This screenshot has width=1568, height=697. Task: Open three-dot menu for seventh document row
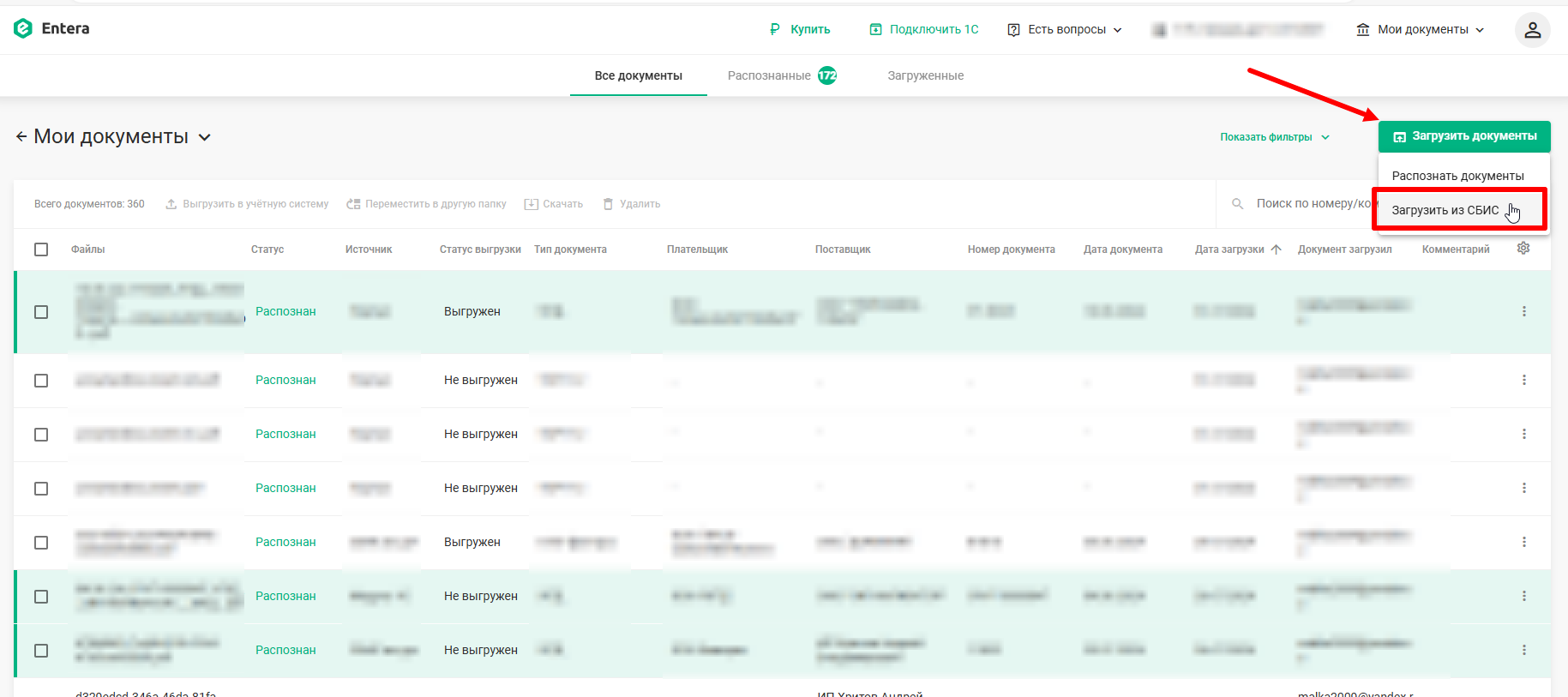(x=1524, y=650)
